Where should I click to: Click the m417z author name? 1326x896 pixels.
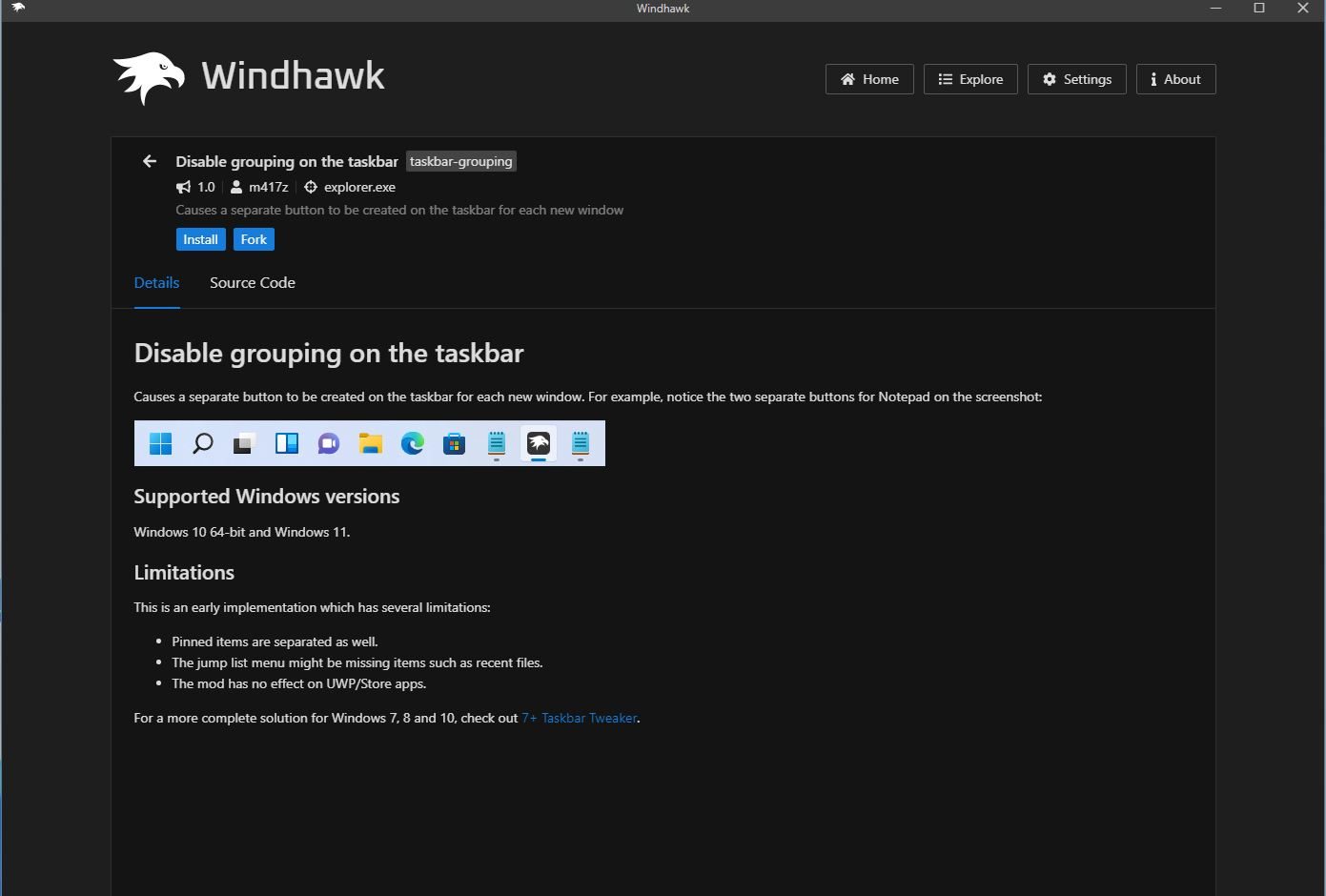point(269,187)
